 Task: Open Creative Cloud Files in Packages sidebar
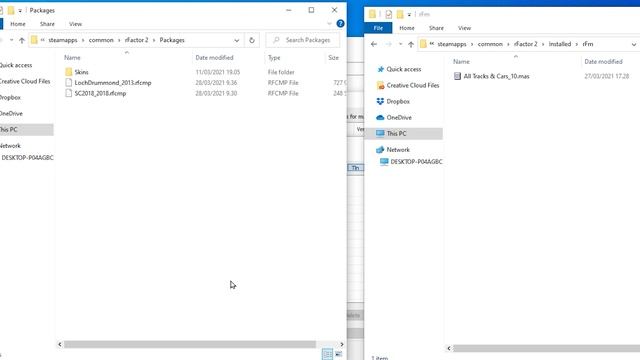(25, 81)
